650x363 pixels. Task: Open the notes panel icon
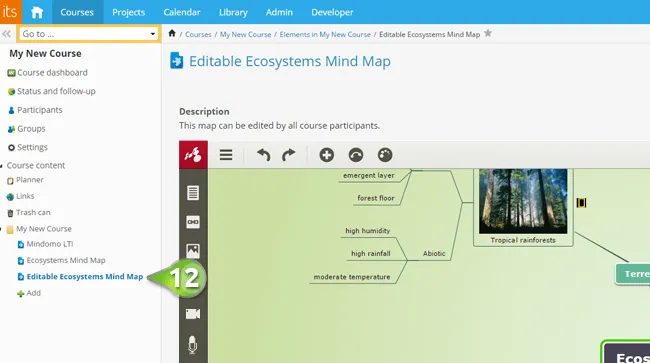[193, 193]
